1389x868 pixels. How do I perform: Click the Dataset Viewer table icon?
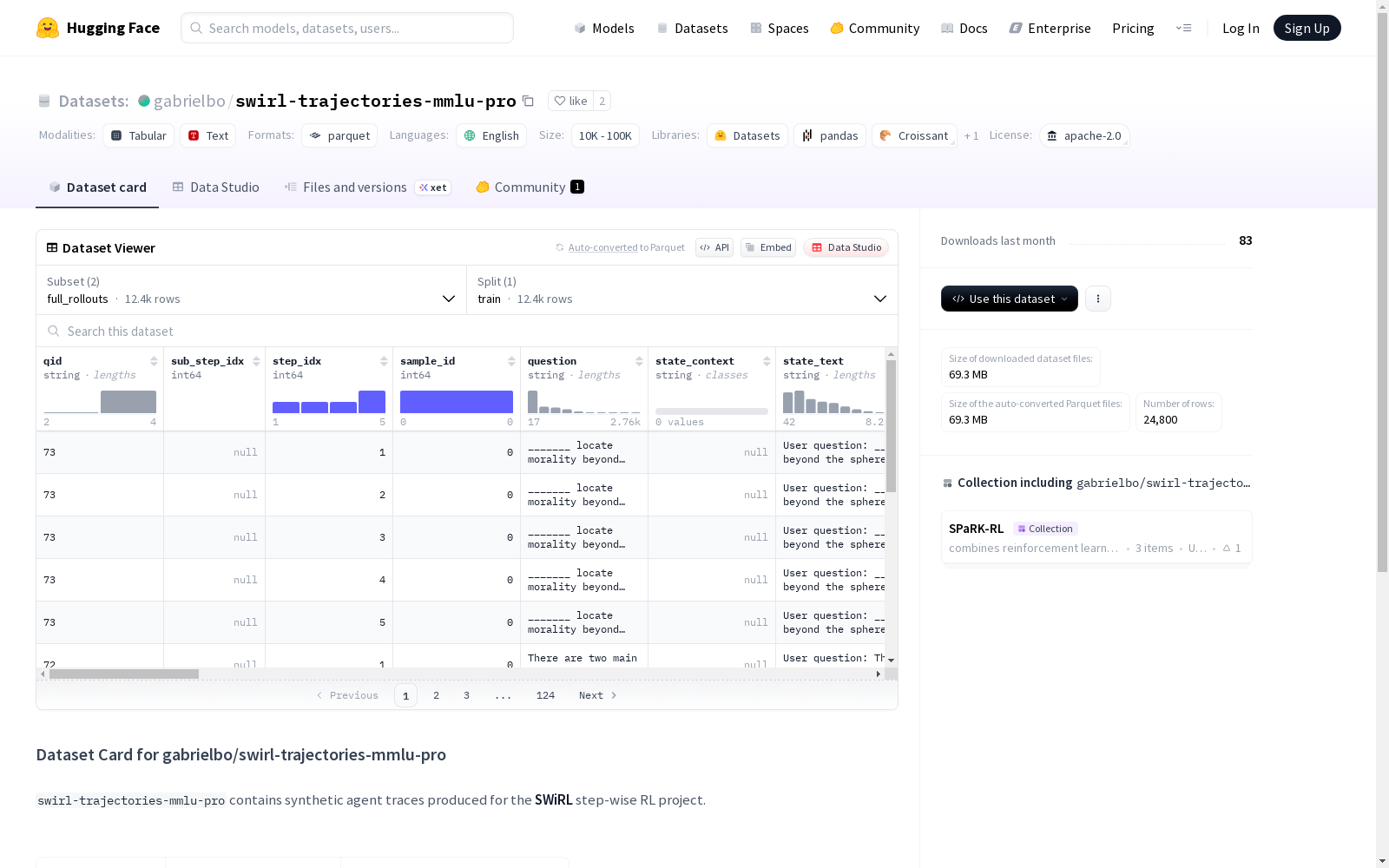tap(52, 247)
